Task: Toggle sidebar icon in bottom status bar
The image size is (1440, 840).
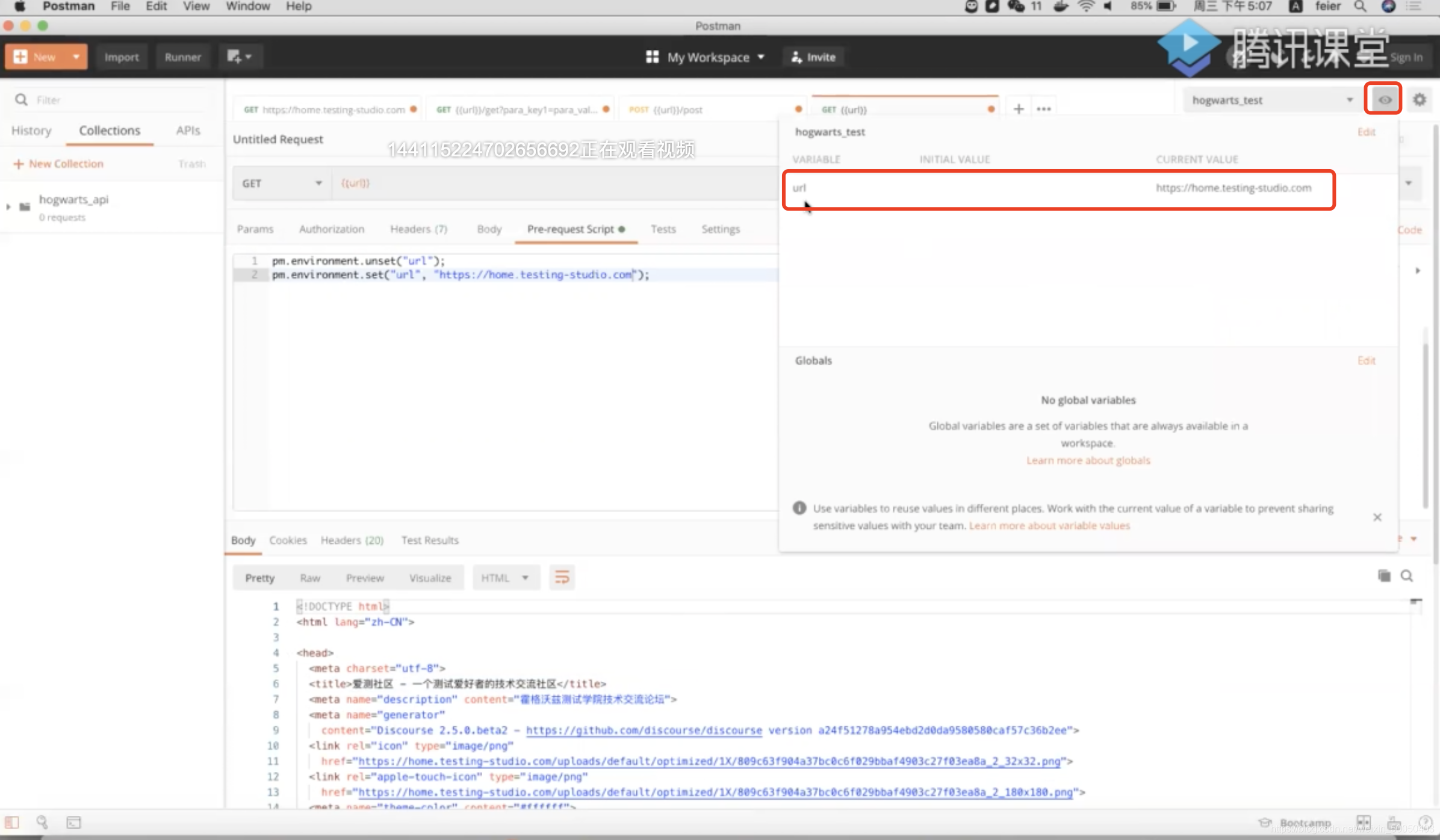Action: (x=12, y=822)
